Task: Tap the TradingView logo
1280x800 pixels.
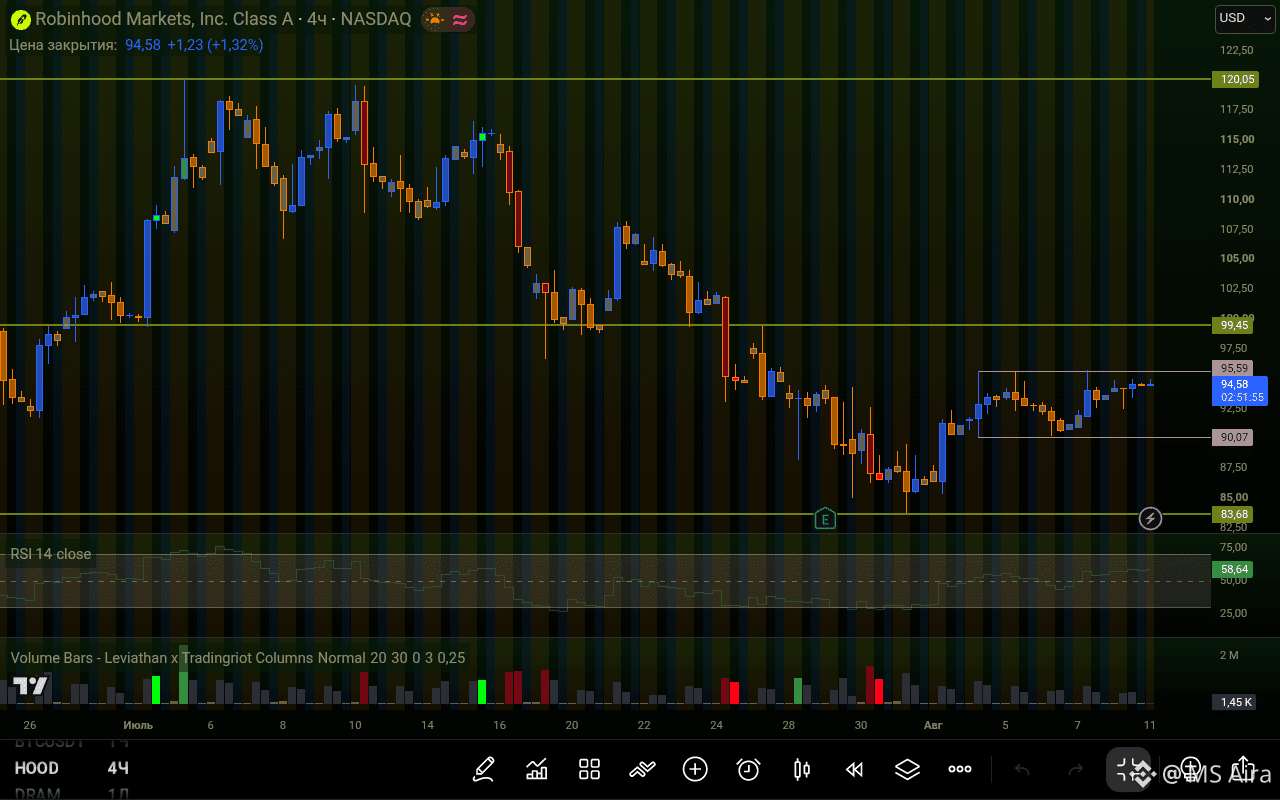Action: click(x=31, y=687)
